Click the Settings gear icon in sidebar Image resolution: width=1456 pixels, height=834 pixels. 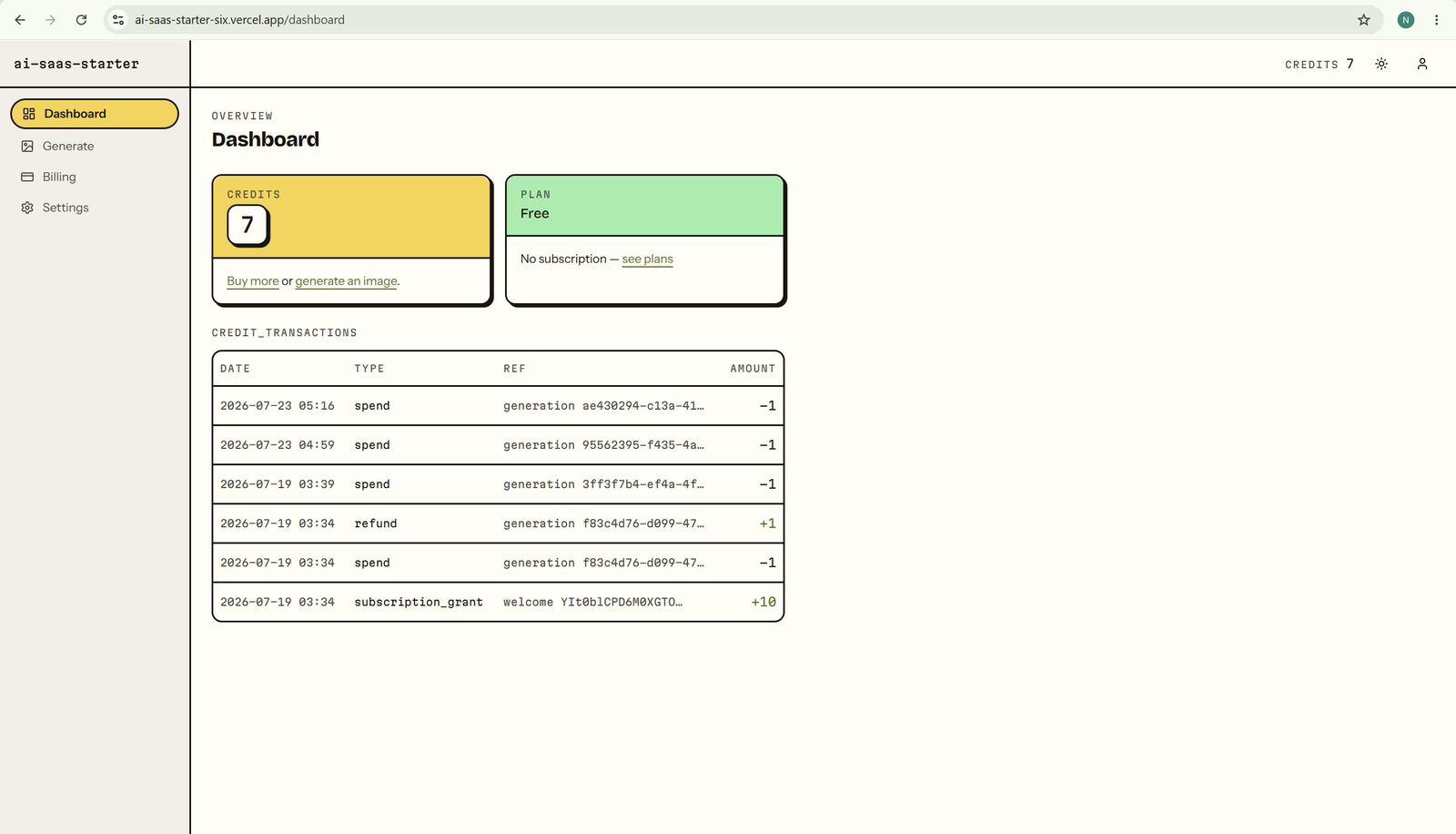pyautogui.click(x=27, y=208)
